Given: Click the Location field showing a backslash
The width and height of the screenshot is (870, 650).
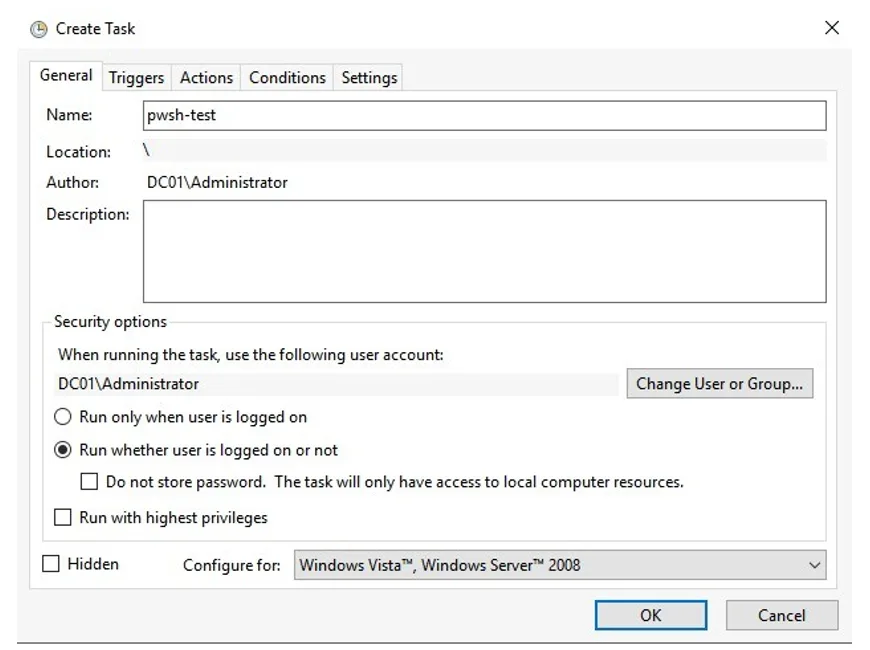Looking at the screenshot, I should coord(484,151).
